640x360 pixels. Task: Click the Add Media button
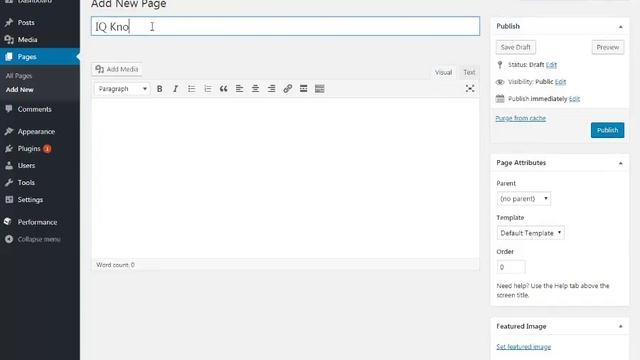pos(117,69)
